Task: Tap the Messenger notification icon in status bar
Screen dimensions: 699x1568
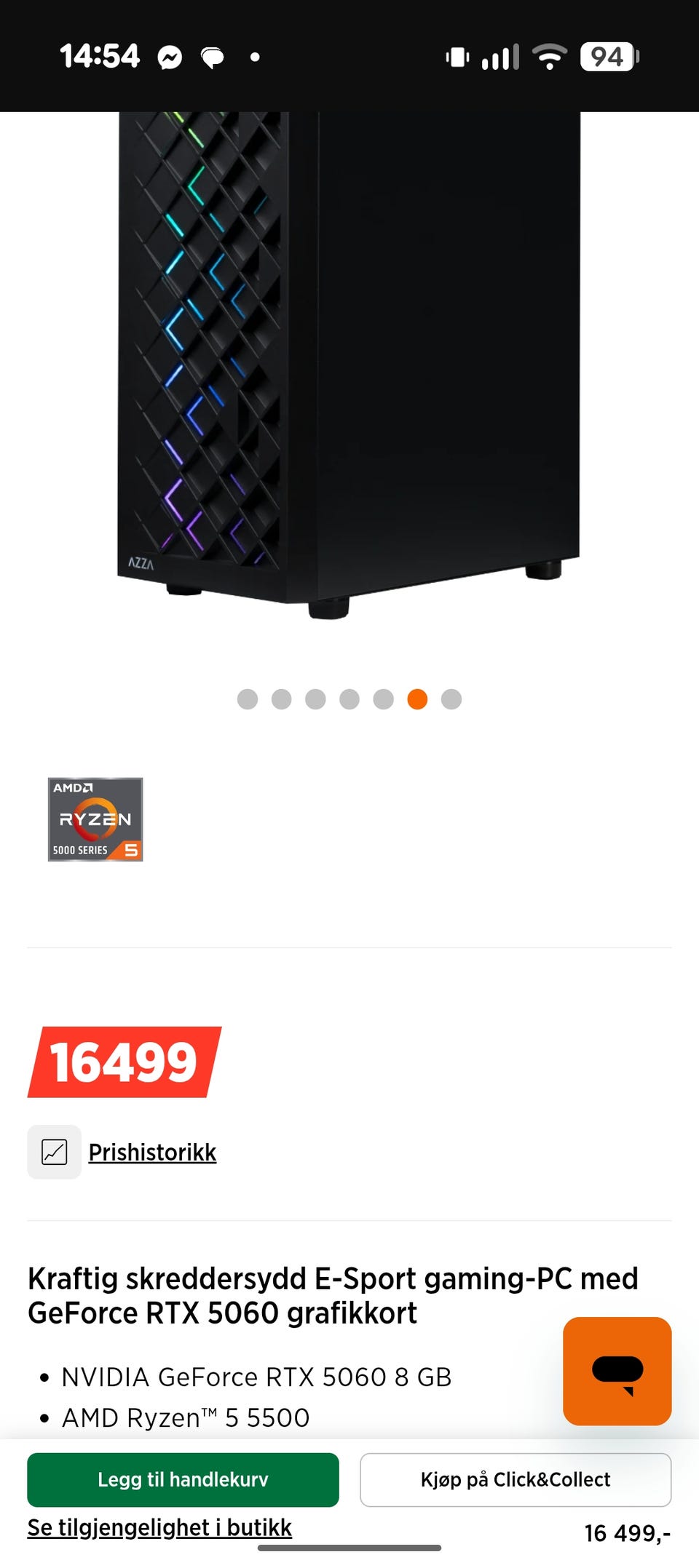Action: click(170, 57)
